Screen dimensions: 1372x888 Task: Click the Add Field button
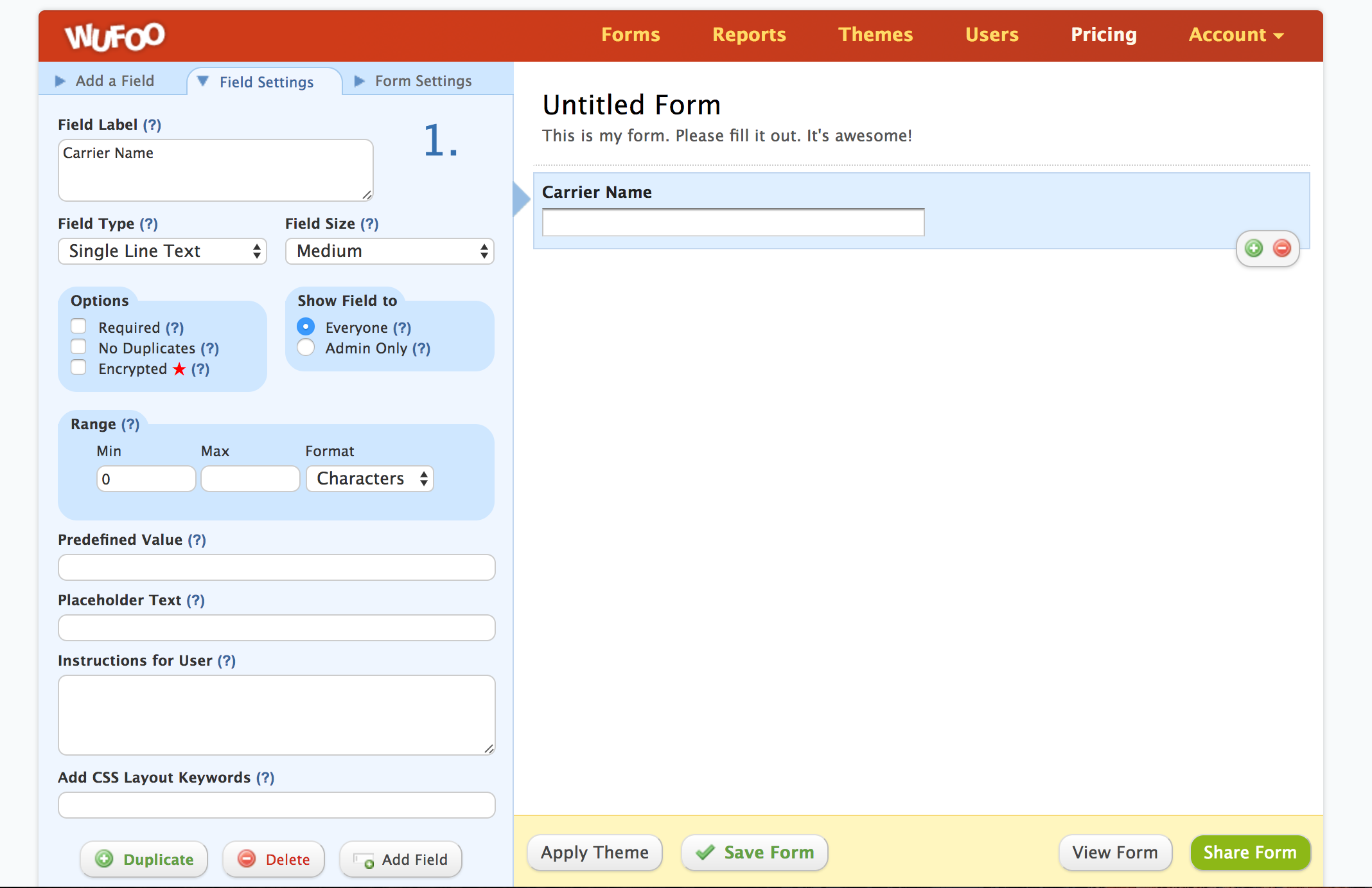(x=401, y=859)
